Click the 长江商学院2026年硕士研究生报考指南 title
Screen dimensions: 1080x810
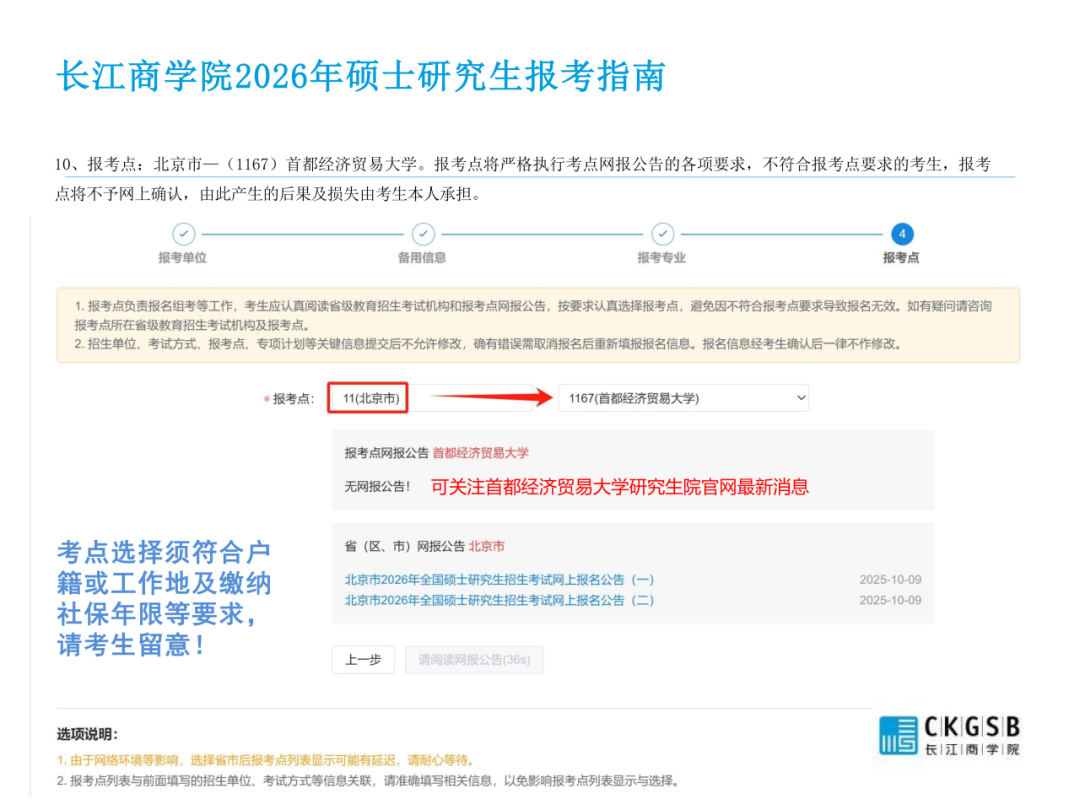[361, 76]
